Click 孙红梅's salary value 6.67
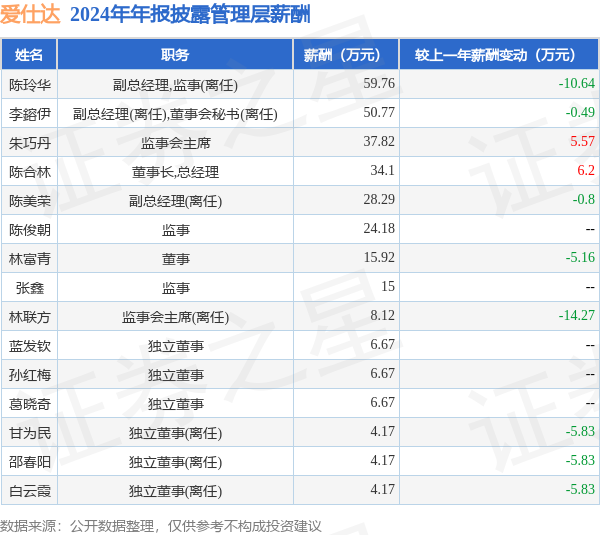Image resolution: width=600 pixels, height=535 pixels. (x=382, y=373)
